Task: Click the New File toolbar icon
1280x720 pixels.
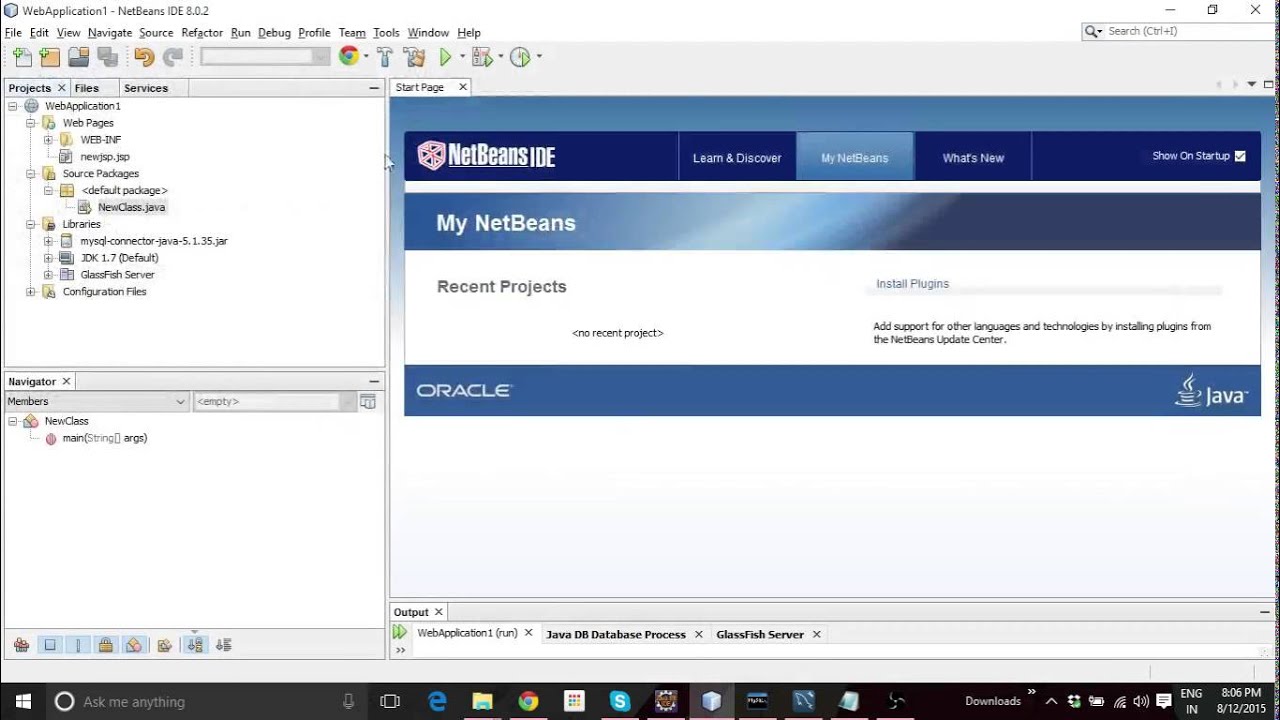Action: 22,57
